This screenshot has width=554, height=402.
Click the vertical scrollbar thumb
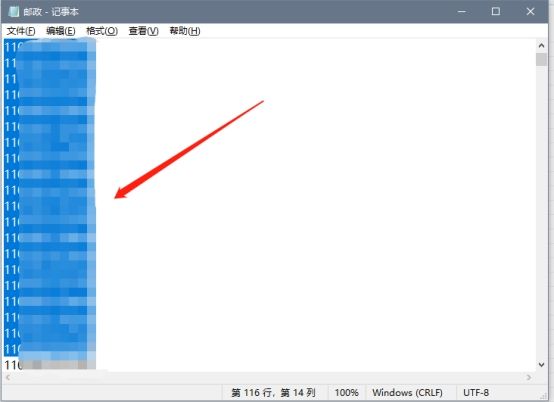click(541, 59)
